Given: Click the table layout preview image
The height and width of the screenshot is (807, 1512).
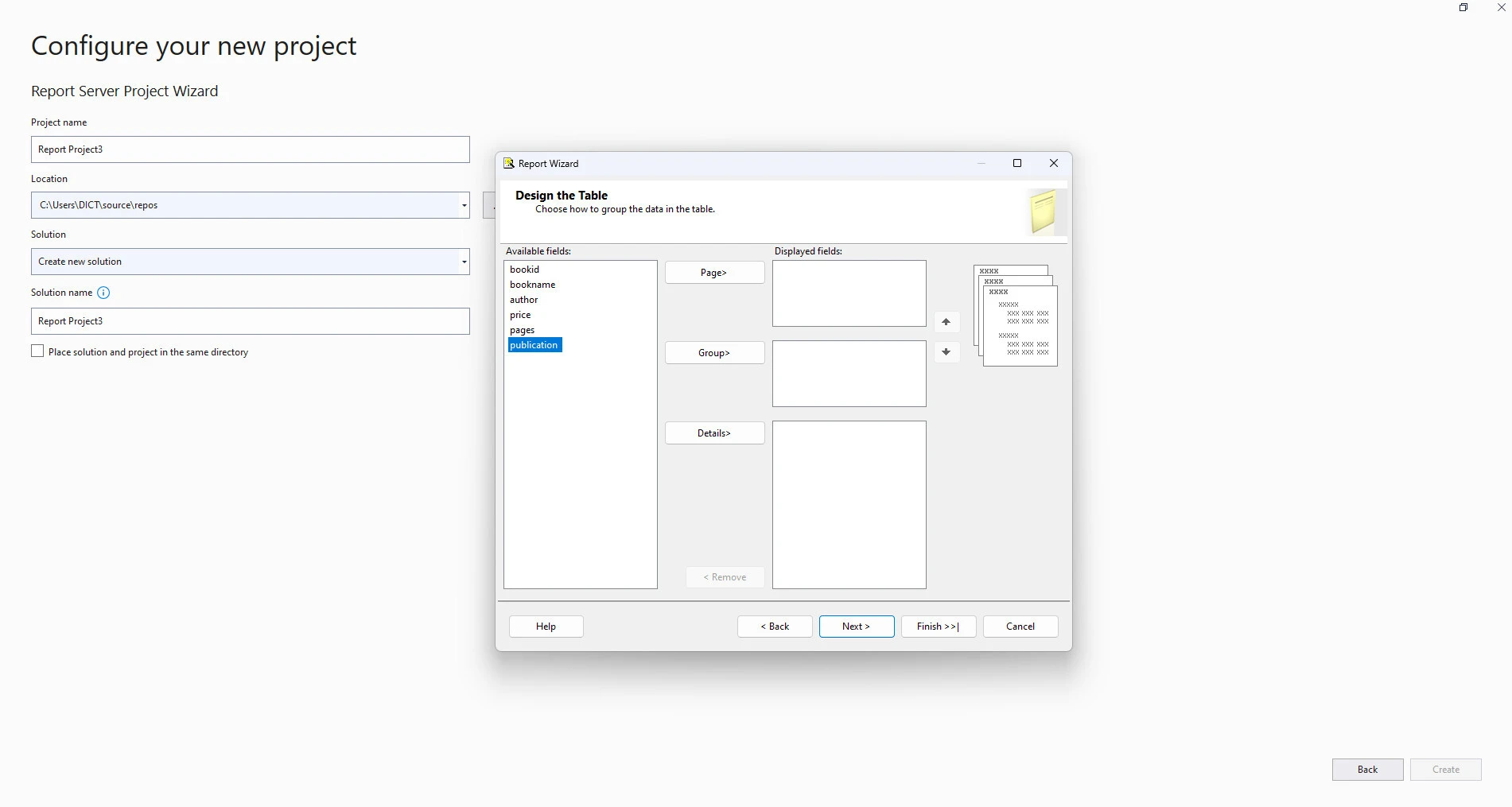Looking at the screenshot, I should (x=1016, y=316).
